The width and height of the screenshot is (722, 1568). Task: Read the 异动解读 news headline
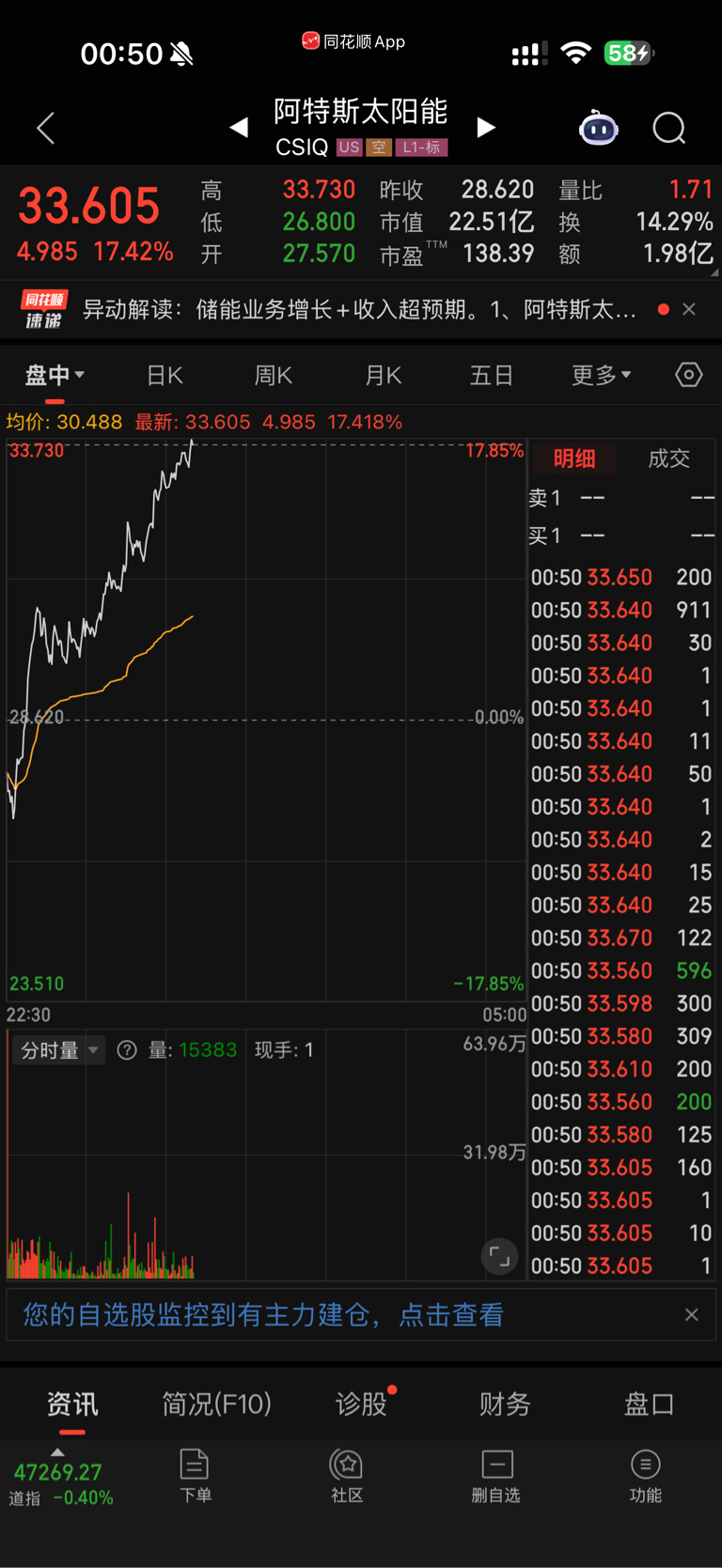359,309
